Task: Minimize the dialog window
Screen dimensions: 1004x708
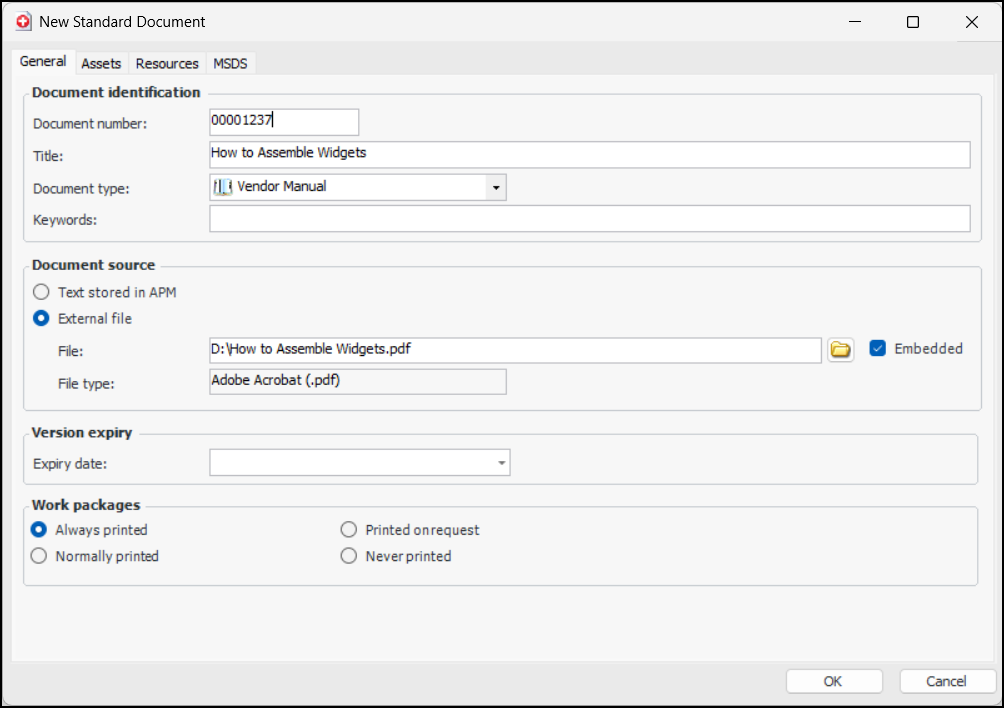Action: (853, 22)
